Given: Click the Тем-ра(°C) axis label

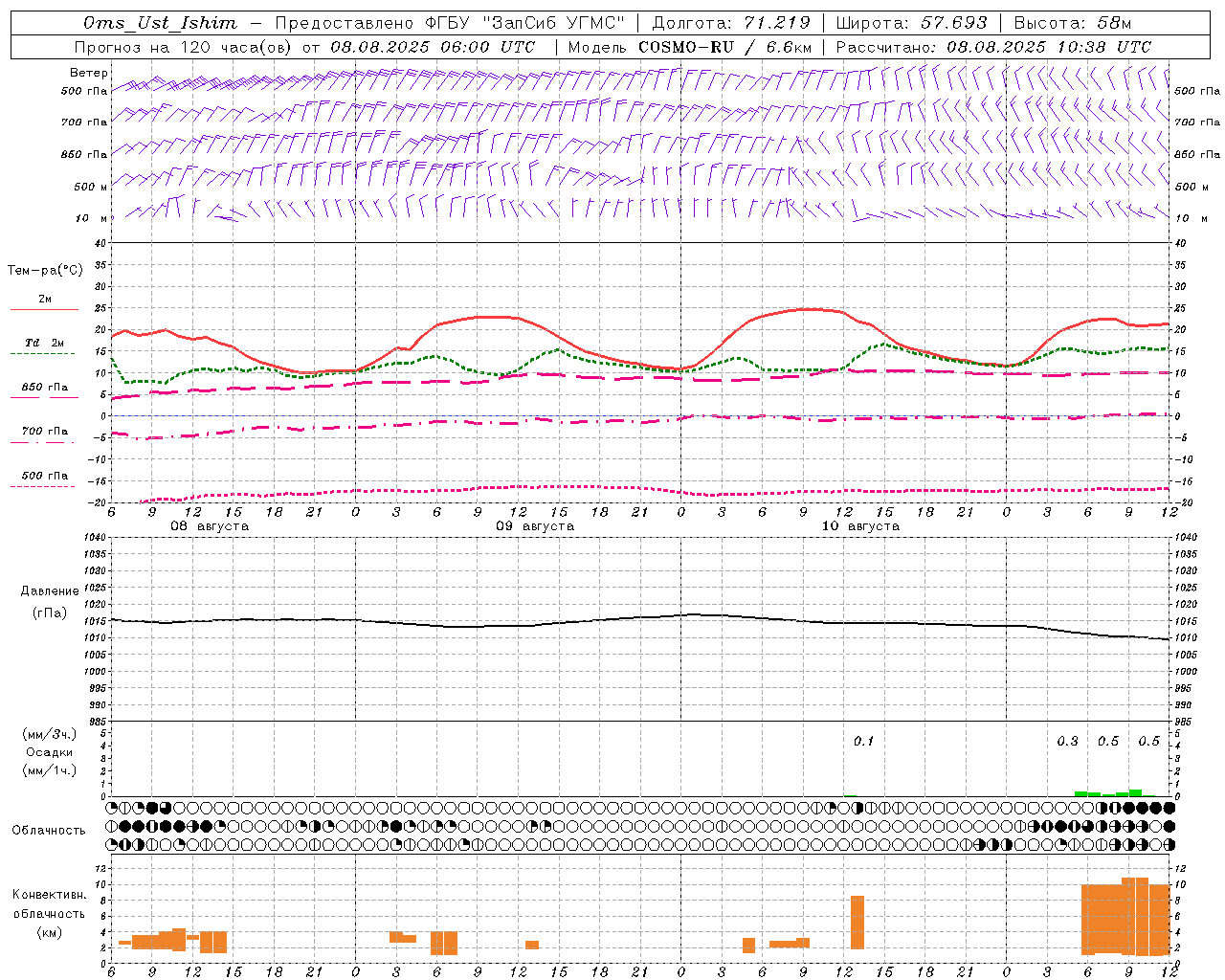Looking at the screenshot, I should [45, 271].
